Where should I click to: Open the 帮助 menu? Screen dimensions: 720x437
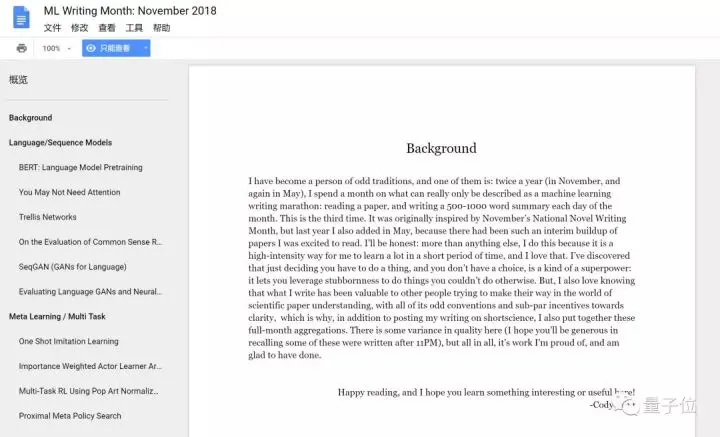point(162,28)
